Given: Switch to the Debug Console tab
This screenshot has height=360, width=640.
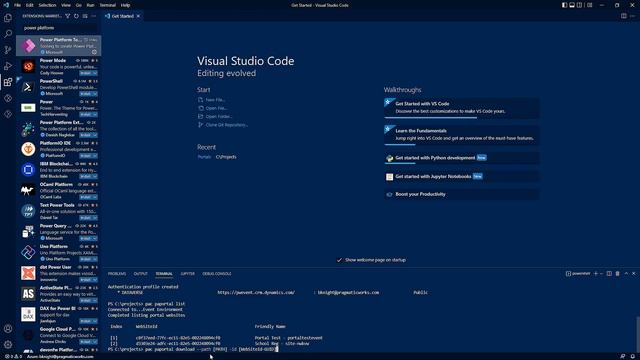Looking at the screenshot, I should click(217, 273).
